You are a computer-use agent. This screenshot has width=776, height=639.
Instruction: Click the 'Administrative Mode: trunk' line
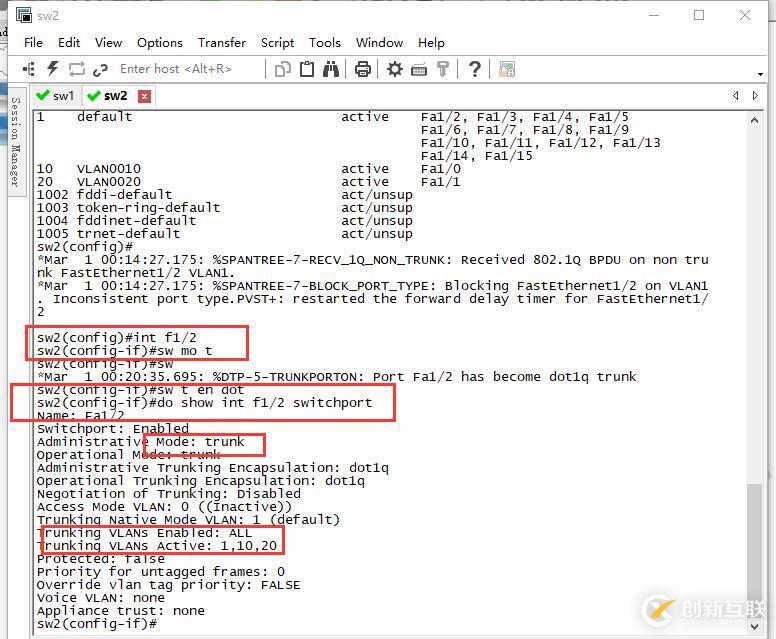coord(141,442)
